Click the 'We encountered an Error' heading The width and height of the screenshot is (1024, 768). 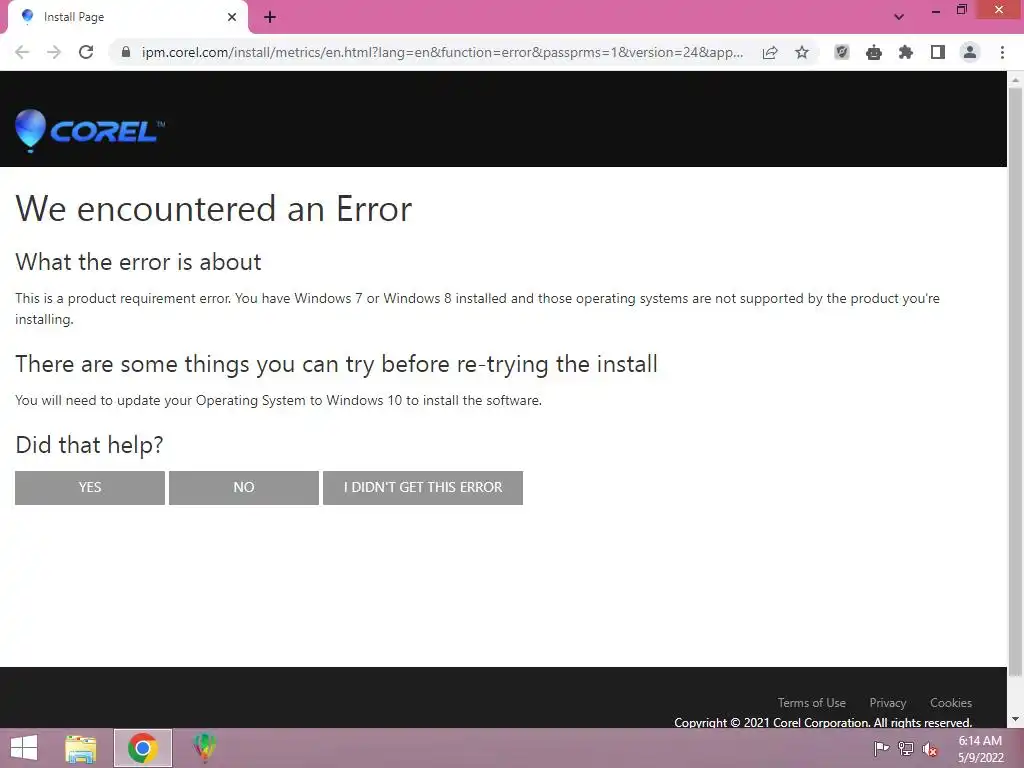[x=214, y=209]
